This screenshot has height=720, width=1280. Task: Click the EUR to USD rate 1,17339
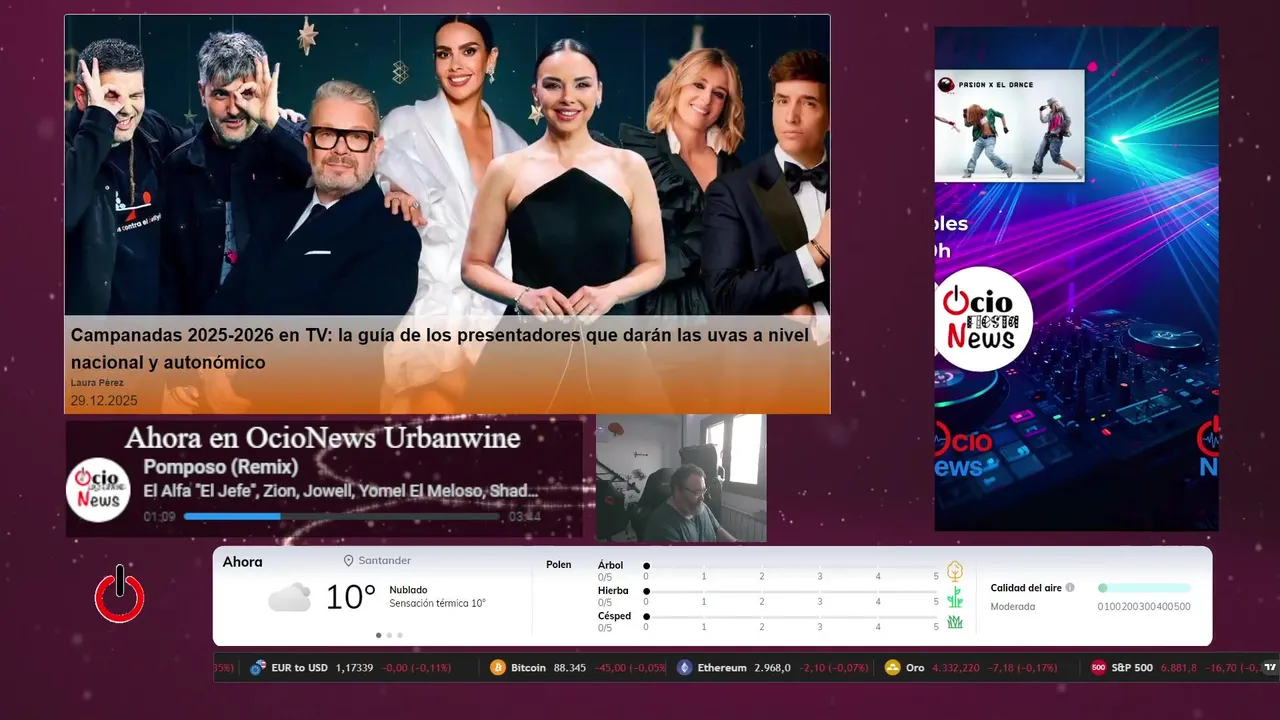coord(354,668)
